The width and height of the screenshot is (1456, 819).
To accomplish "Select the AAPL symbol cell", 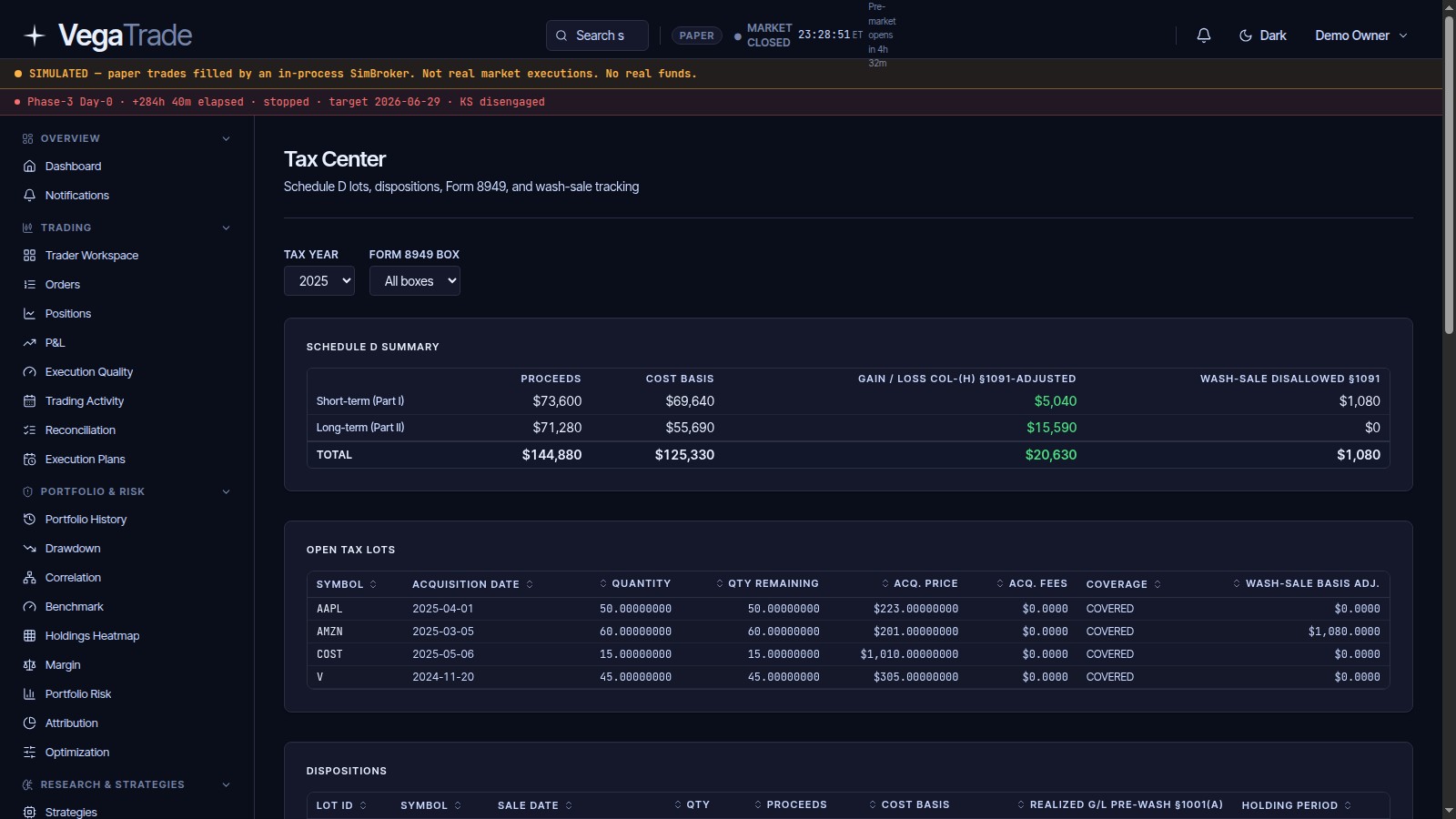I will [x=329, y=609].
